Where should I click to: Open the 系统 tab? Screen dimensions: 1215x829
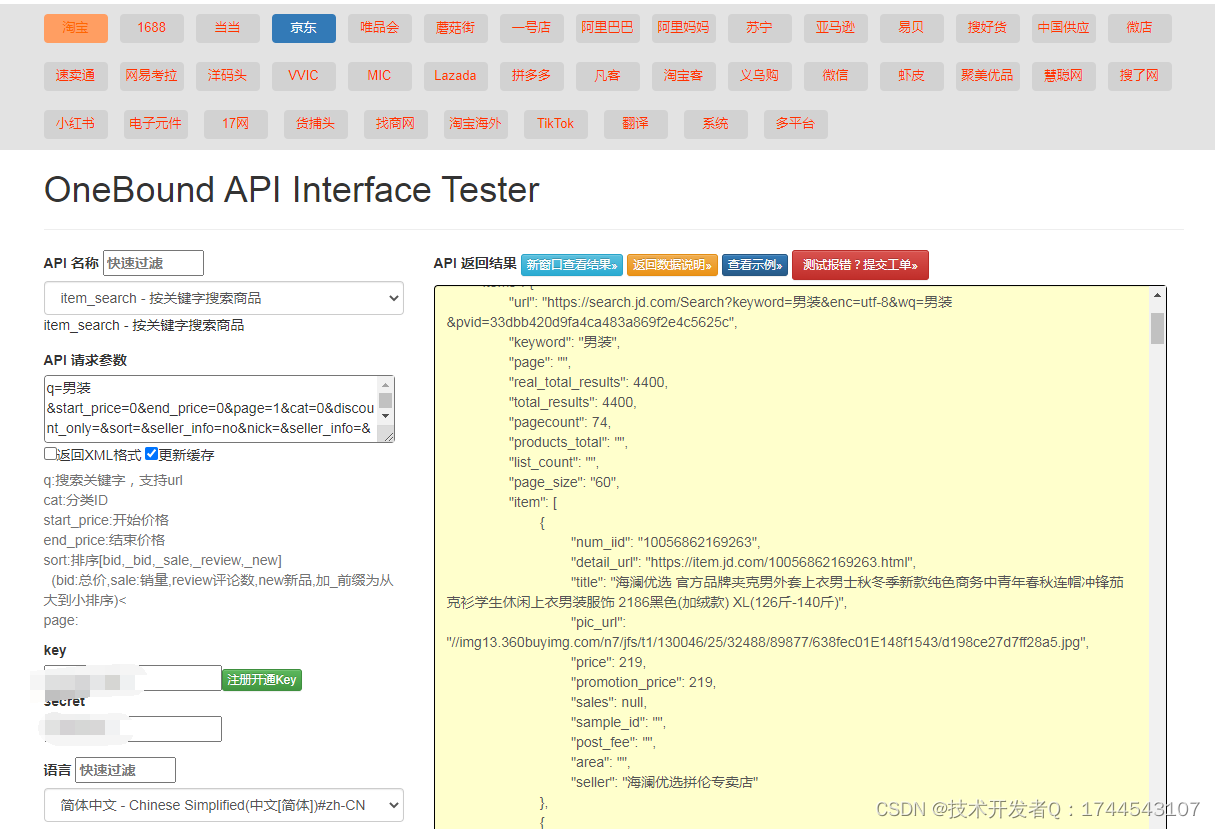716,124
